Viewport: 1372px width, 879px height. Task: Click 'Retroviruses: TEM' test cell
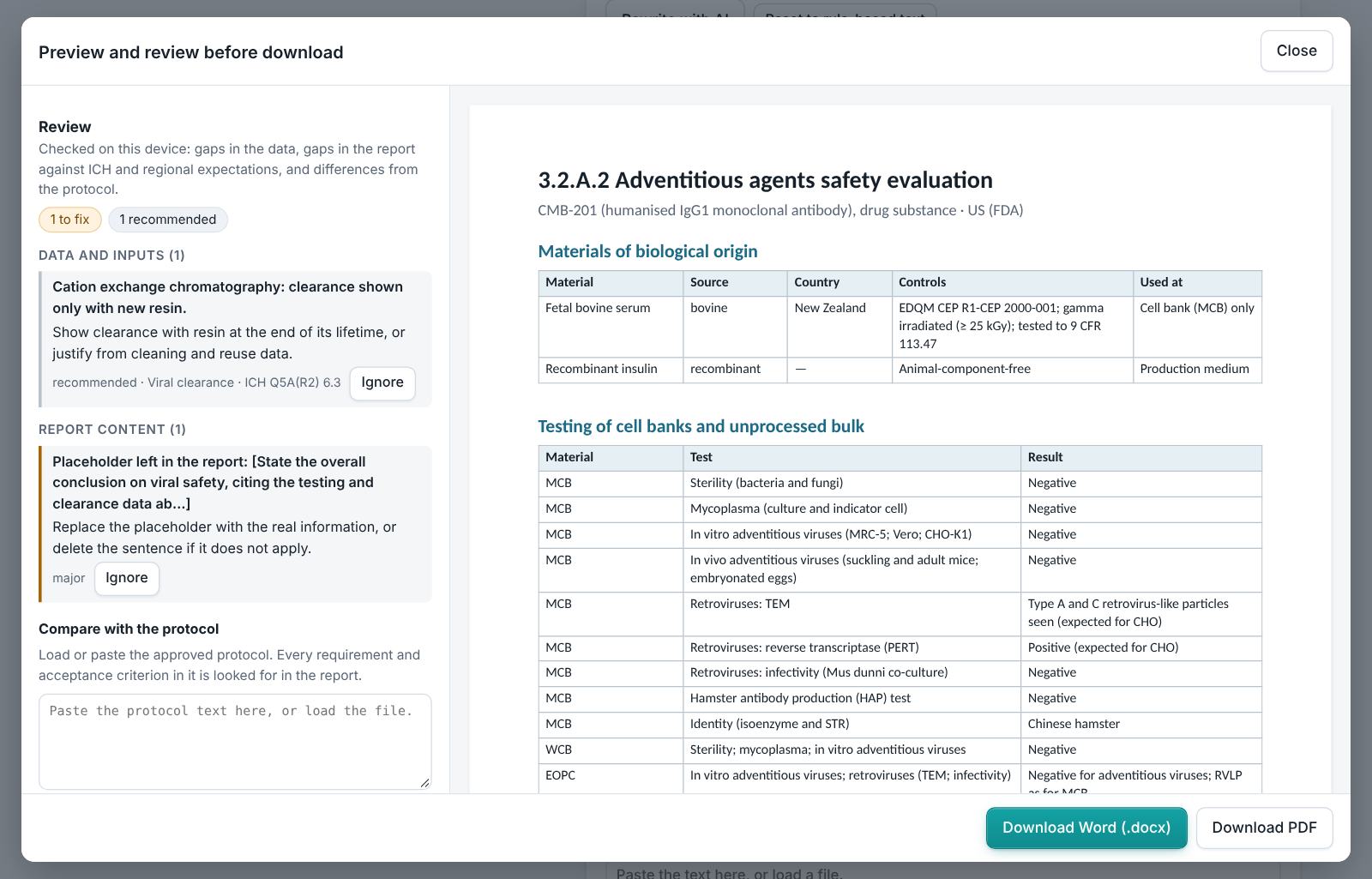(851, 613)
